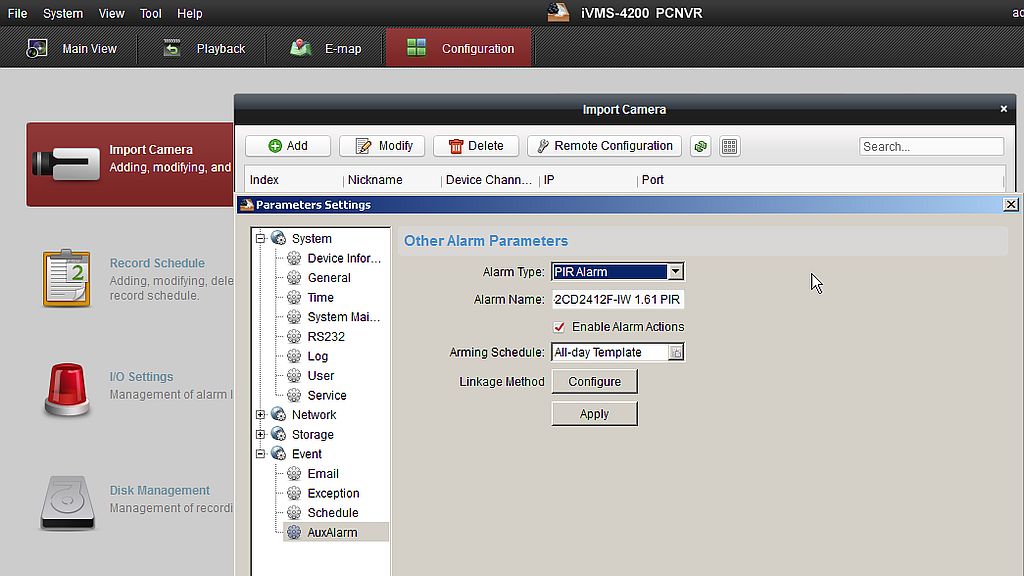
Task: Open the Import Camera sidebar camera icon
Action: click(66, 163)
